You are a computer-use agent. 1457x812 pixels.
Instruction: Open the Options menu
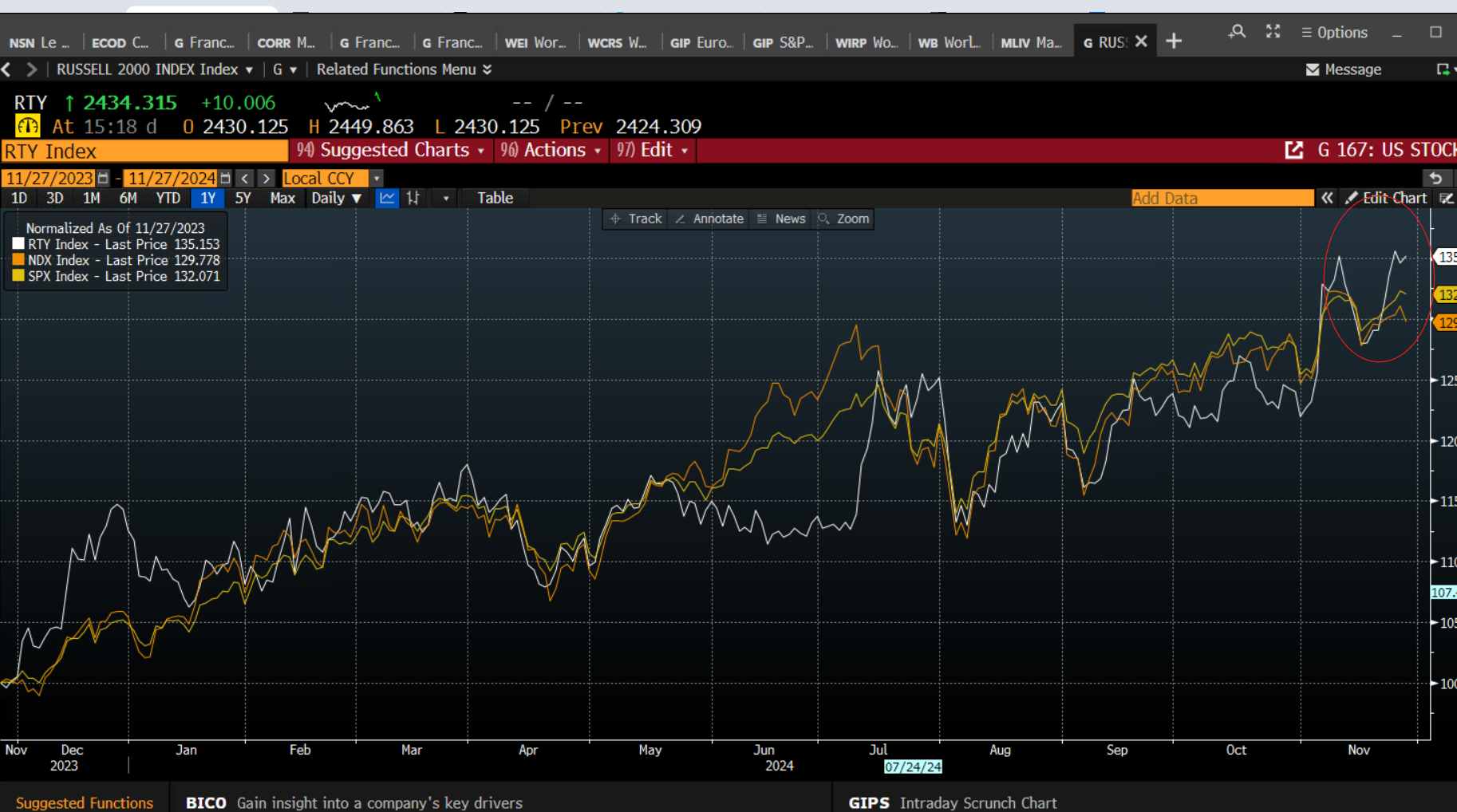[1334, 33]
